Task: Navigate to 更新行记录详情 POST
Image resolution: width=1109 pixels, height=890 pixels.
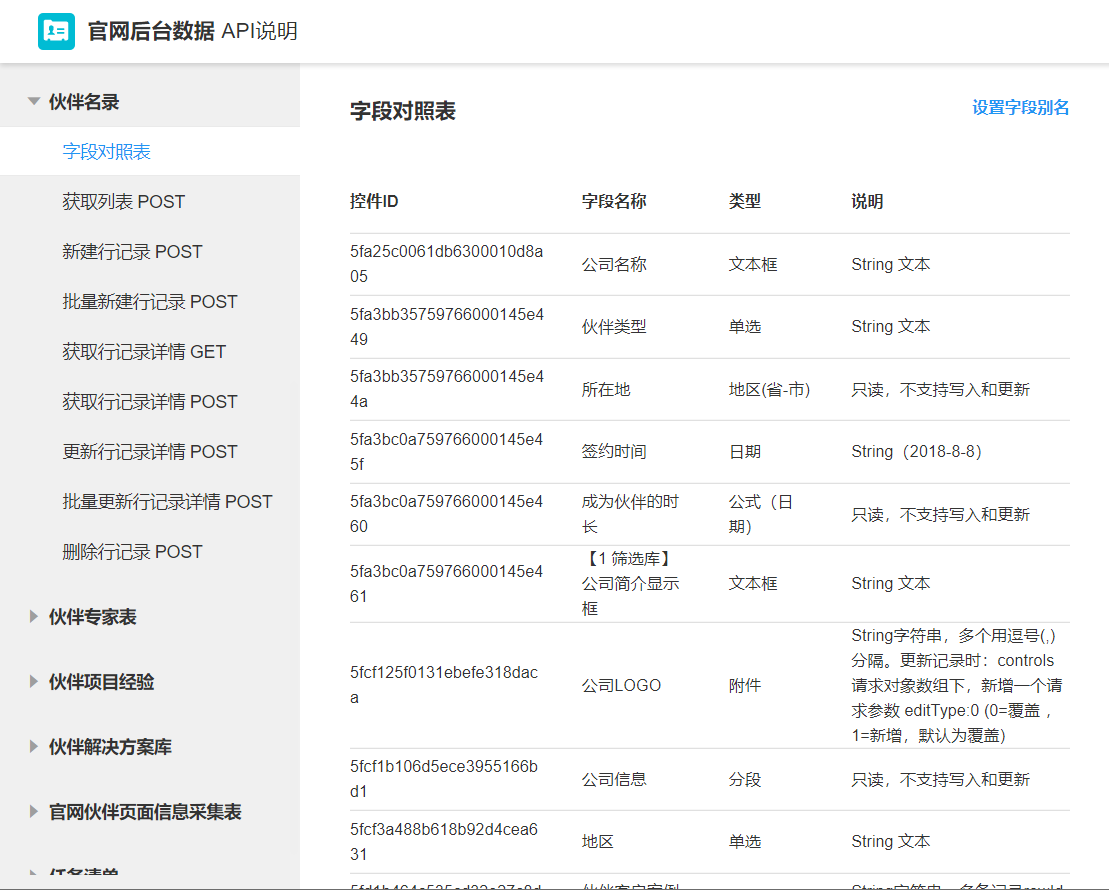Action: pyautogui.click(x=150, y=452)
